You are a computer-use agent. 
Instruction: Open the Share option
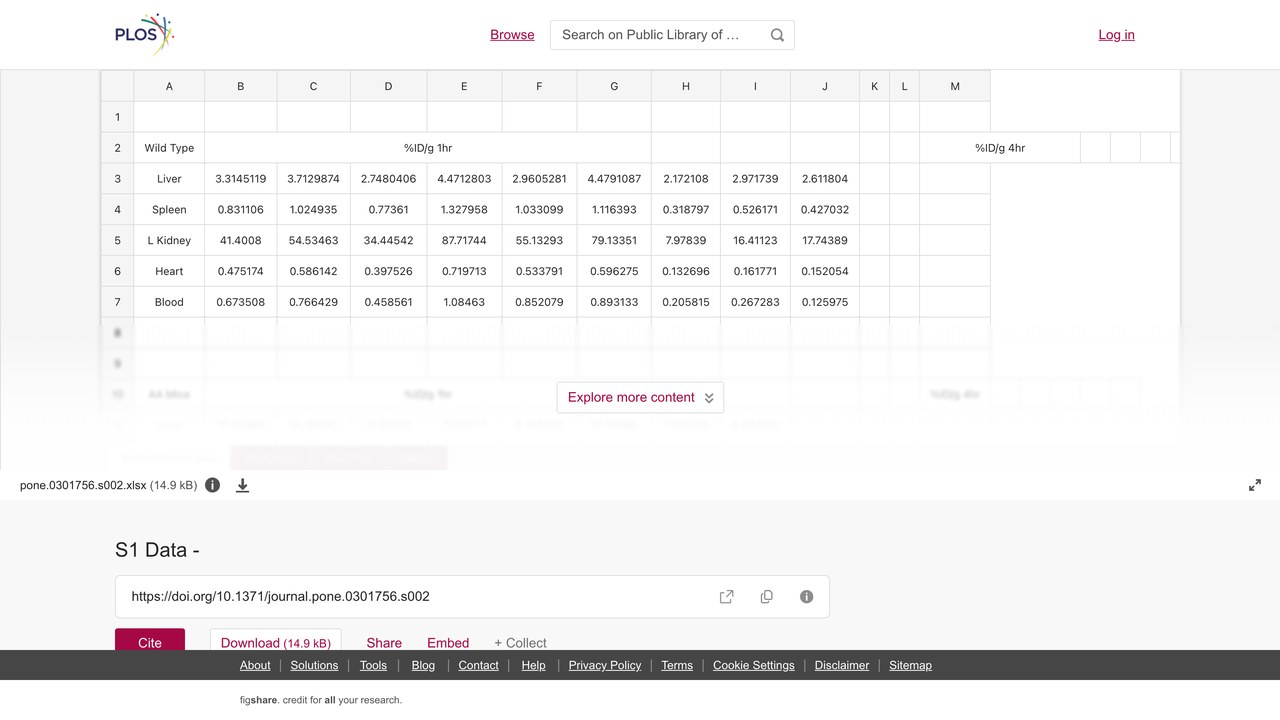tap(384, 643)
